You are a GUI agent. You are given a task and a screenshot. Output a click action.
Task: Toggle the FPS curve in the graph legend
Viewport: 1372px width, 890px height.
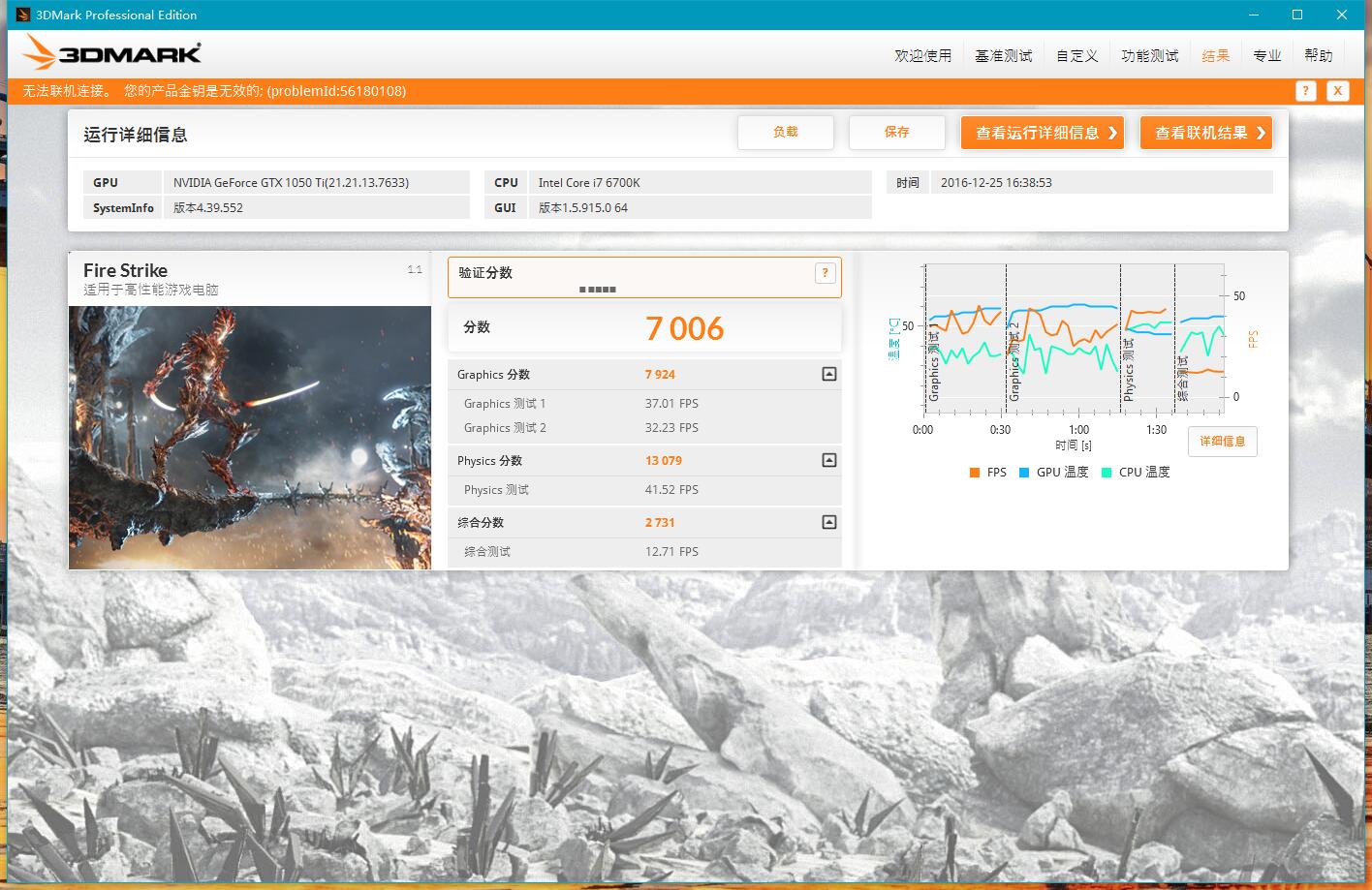(x=987, y=472)
